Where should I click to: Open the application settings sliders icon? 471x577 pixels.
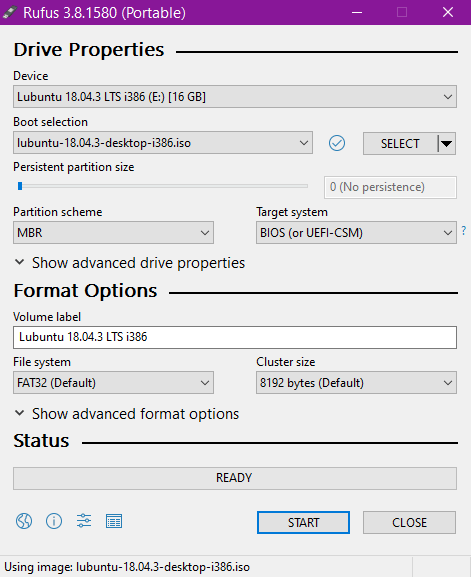pos(84,521)
